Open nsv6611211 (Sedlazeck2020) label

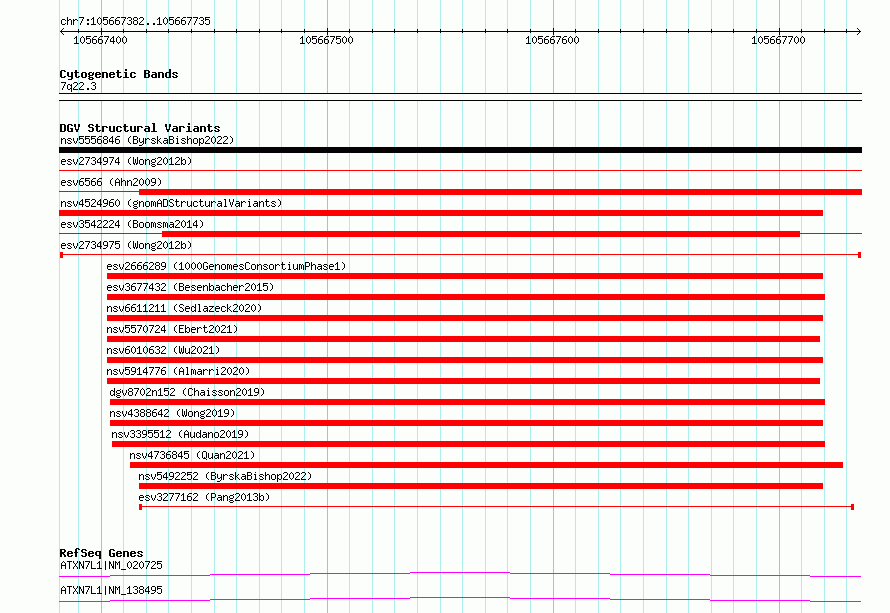coord(184,308)
